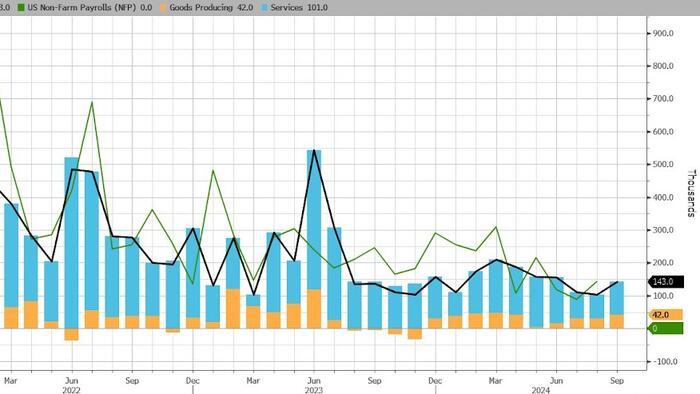
Task: Click the 2024 year label on x-axis
Action: tap(541, 390)
